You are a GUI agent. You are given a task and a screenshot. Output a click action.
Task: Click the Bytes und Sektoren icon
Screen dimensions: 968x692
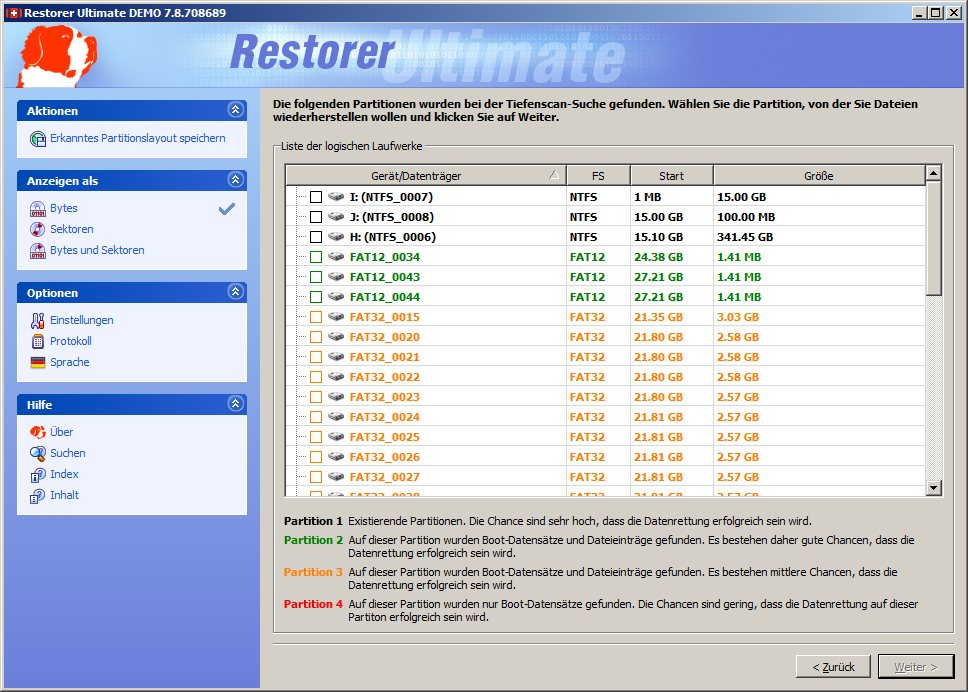point(38,251)
